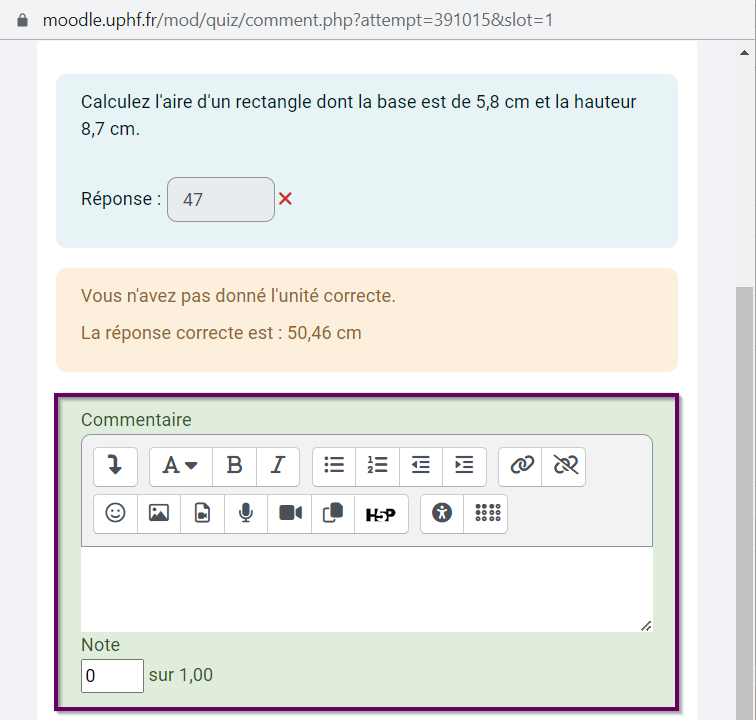Insert an image into the comment
Viewport: 756px width, 720px height.
tap(159, 513)
